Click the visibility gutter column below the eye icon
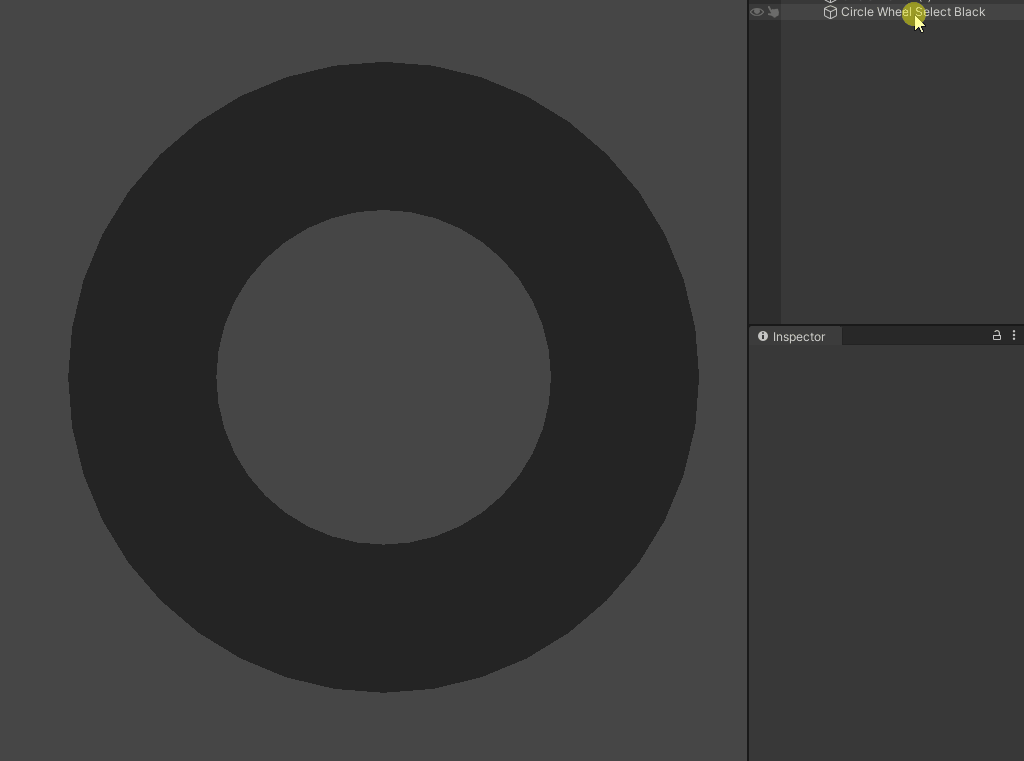This screenshot has height=761, width=1024. coord(765,170)
